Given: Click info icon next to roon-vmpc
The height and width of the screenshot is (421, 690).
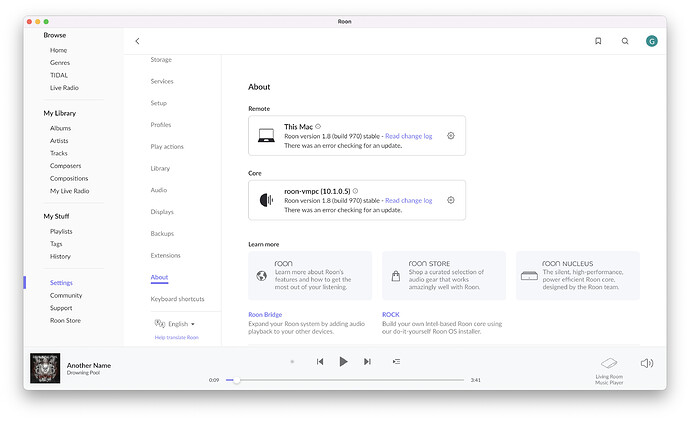Looking at the screenshot, I should (355, 191).
